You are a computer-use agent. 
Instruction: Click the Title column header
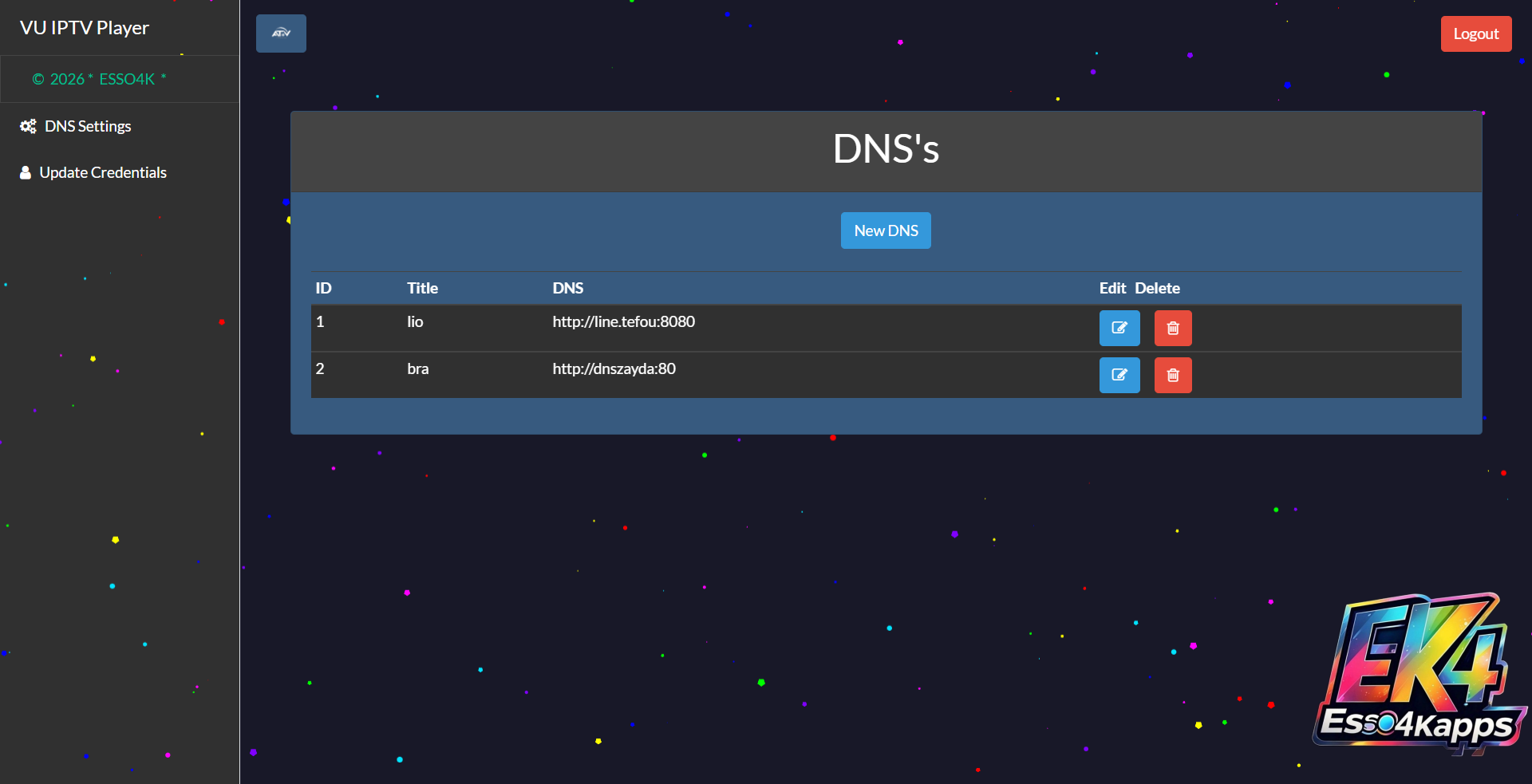tap(422, 288)
